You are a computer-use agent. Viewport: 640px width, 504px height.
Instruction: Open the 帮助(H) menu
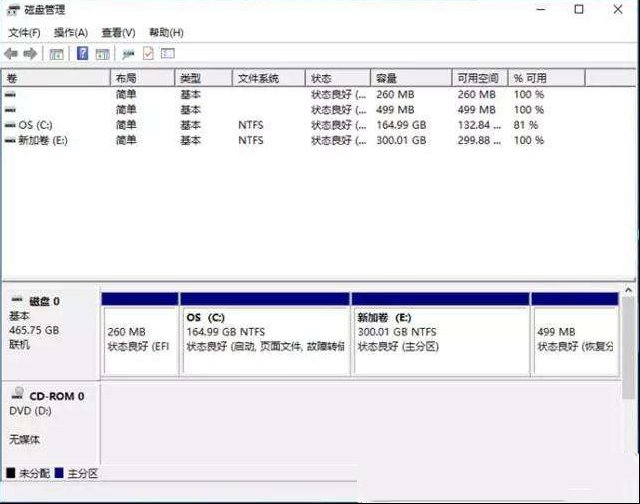point(166,33)
